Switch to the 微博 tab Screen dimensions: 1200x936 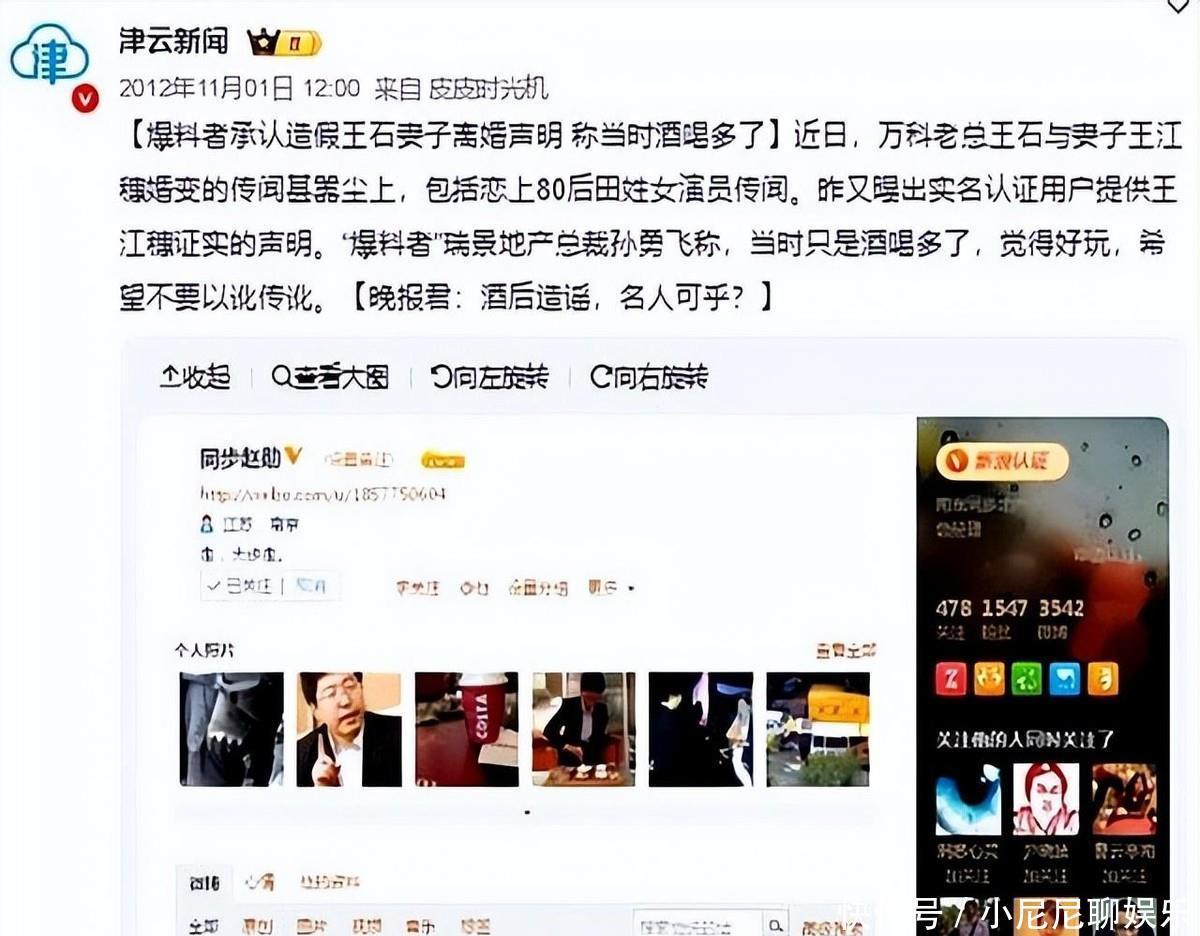pyautogui.click(x=205, y=882)
